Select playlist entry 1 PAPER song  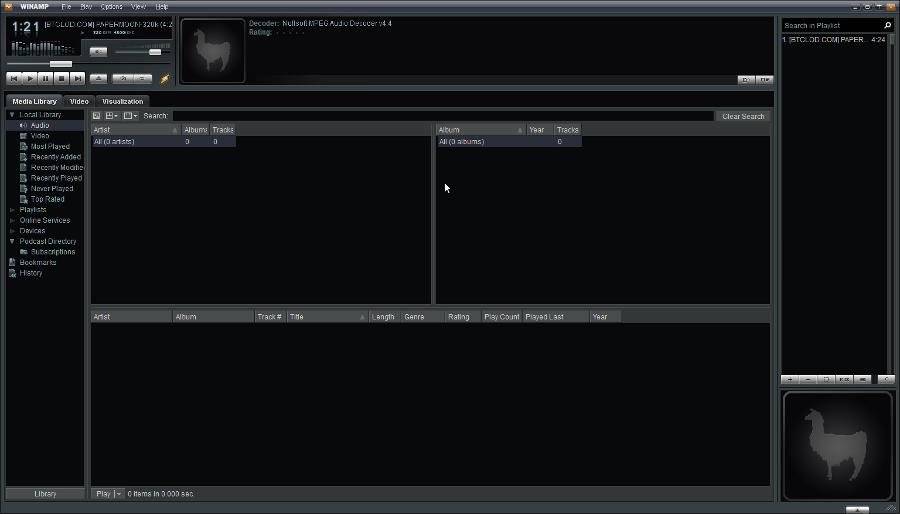pos(834,40)
